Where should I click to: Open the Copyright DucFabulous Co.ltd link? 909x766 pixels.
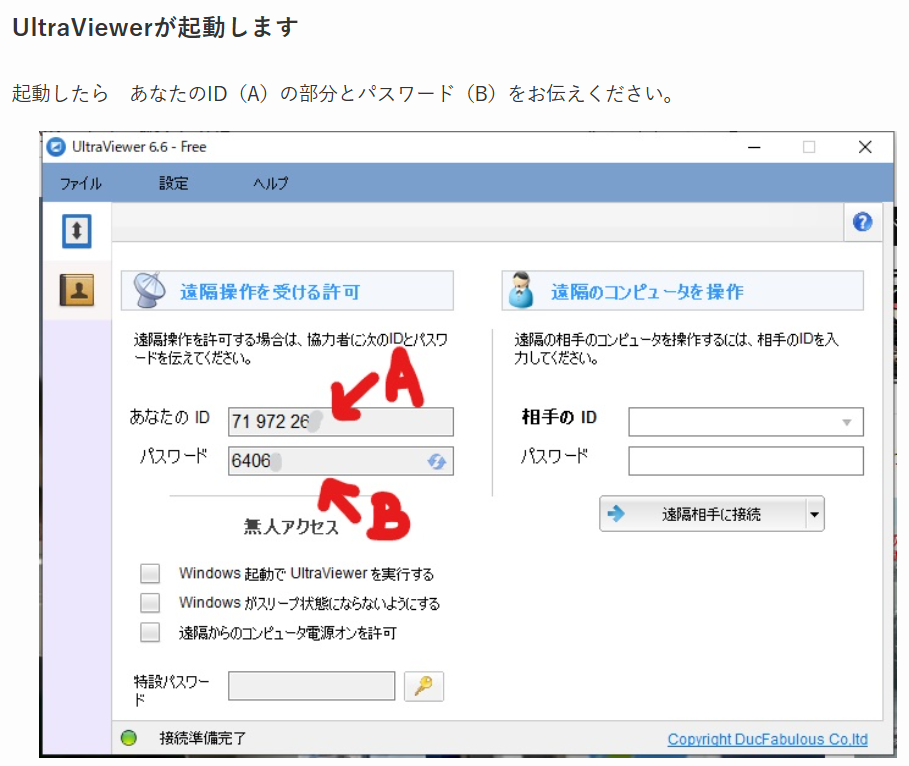click(x=768, y=739)
